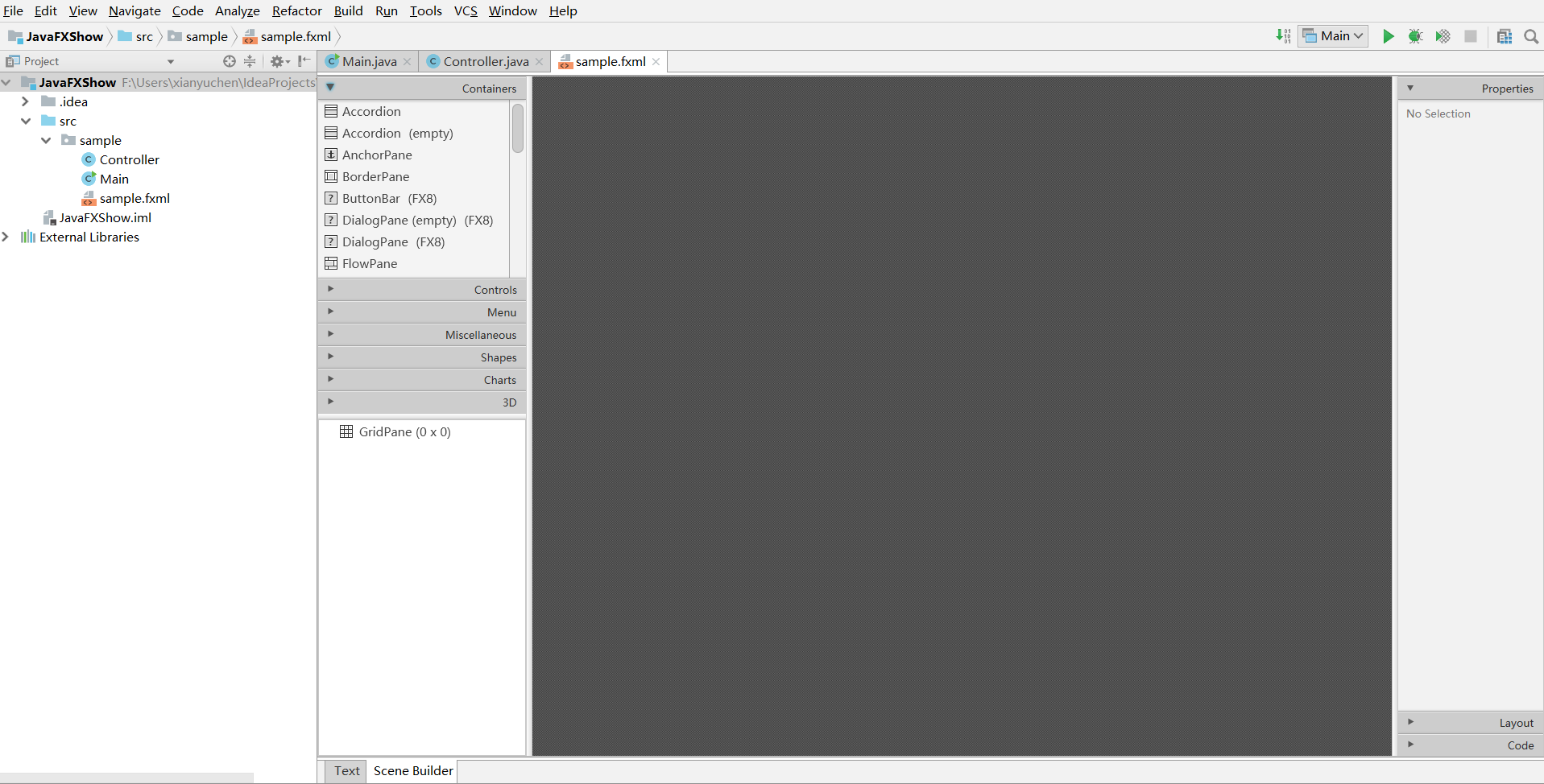The height and width of the screenshot is (784, 1544).
Task: Collapse the JavaFXShow project root
Action: pos(6,82)
